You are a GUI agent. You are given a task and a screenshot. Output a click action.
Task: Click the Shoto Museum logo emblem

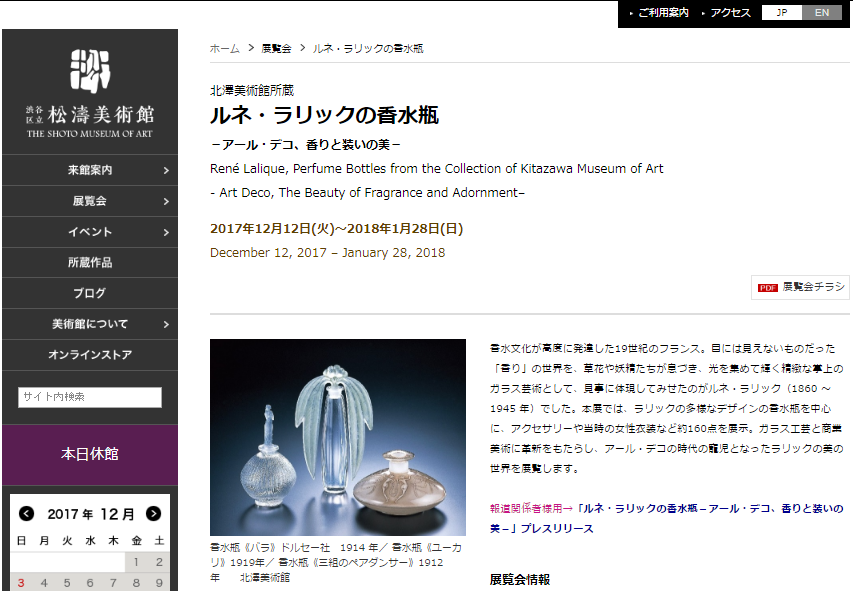click(x=90, y=70)
